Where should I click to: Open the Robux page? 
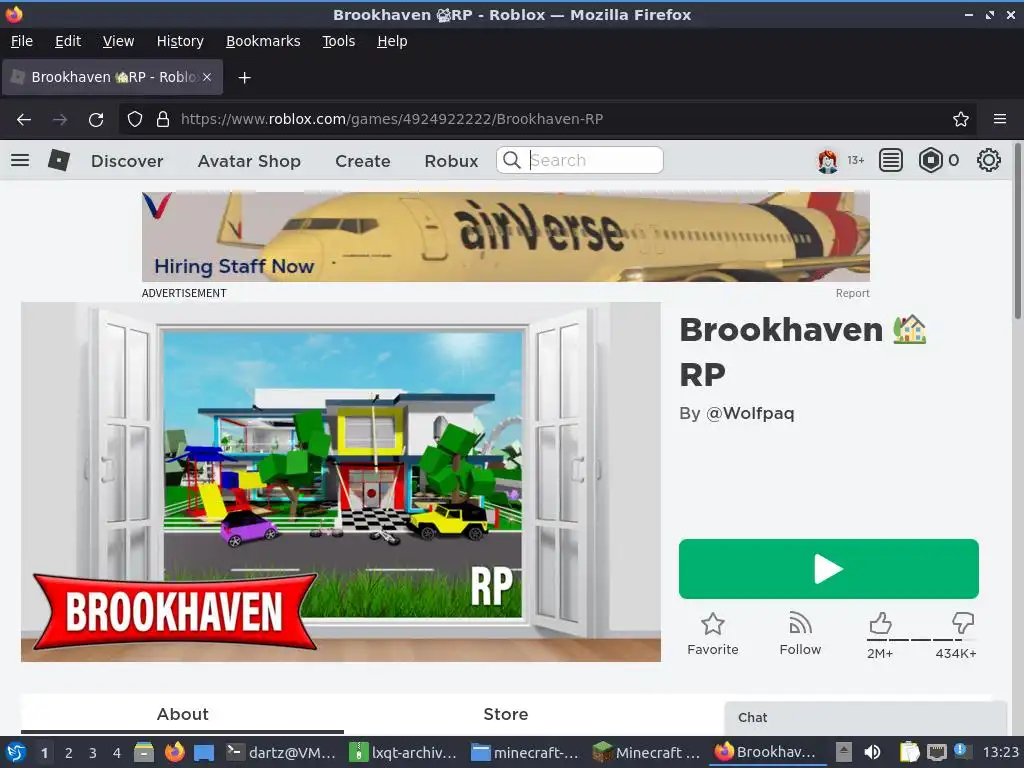pos(451,161)
